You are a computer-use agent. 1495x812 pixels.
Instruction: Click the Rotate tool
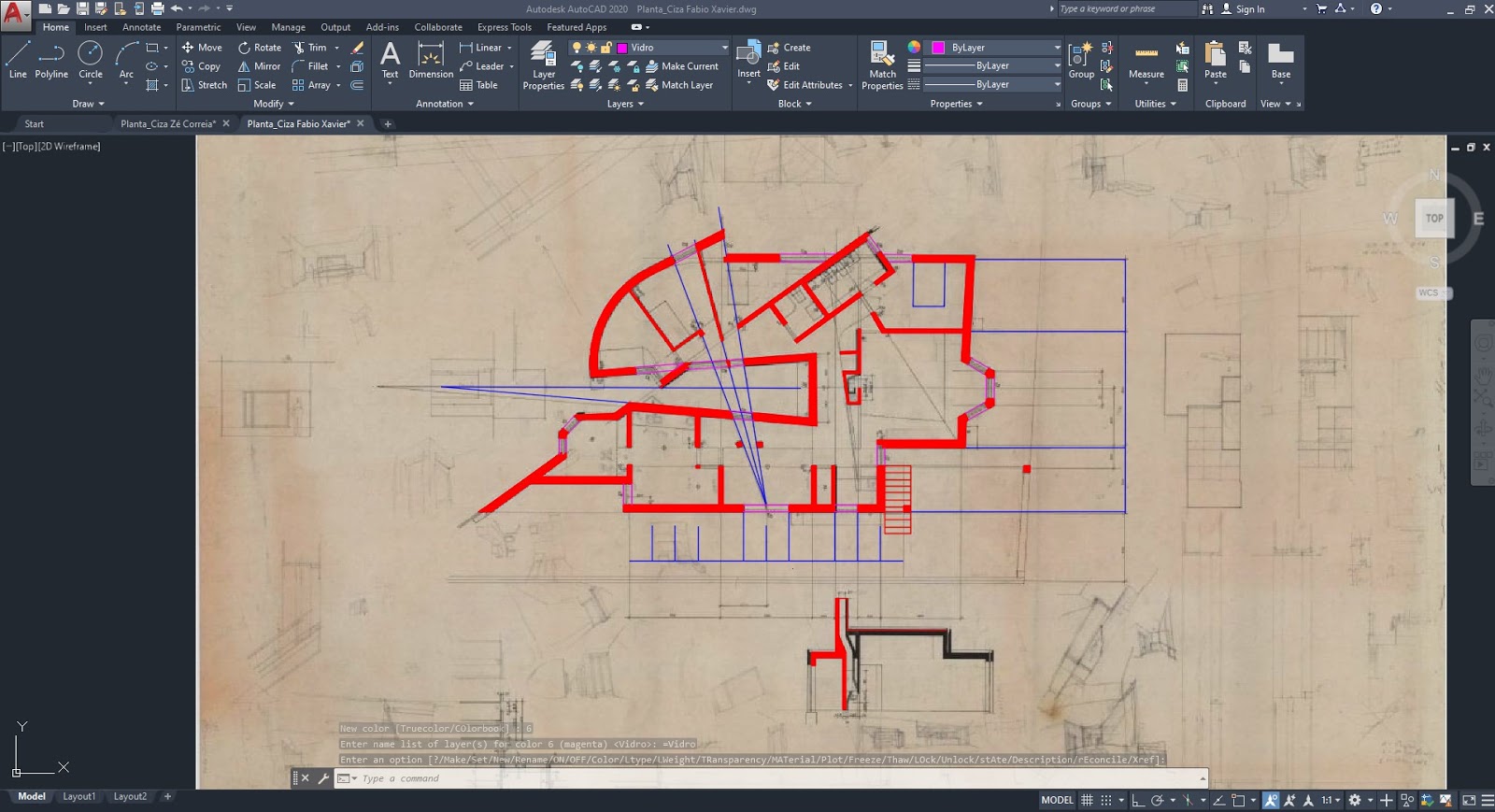[260, 48]
